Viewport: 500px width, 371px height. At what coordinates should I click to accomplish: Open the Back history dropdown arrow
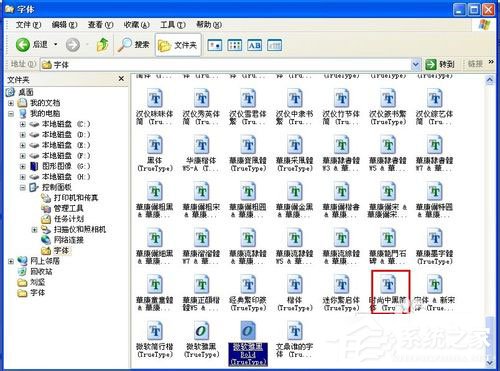coord(56,45)
